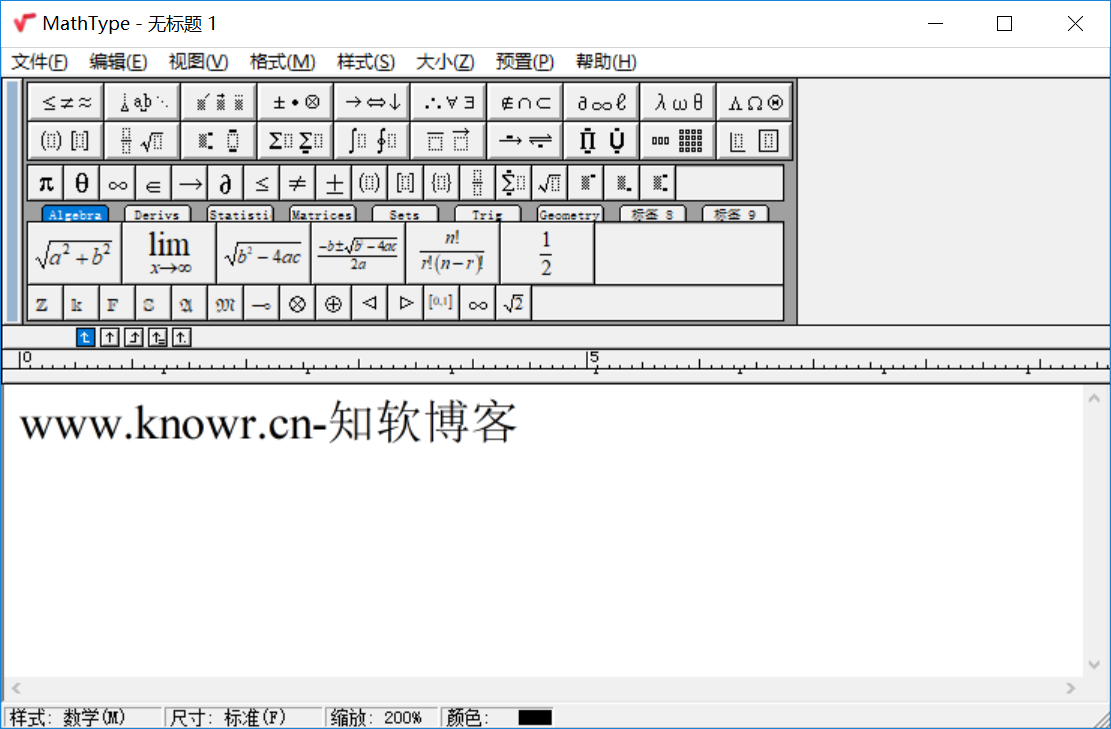This screenshot has height=729, width=1111.
Task: Open the underbar and overbar templates palette
Action: 449,140
